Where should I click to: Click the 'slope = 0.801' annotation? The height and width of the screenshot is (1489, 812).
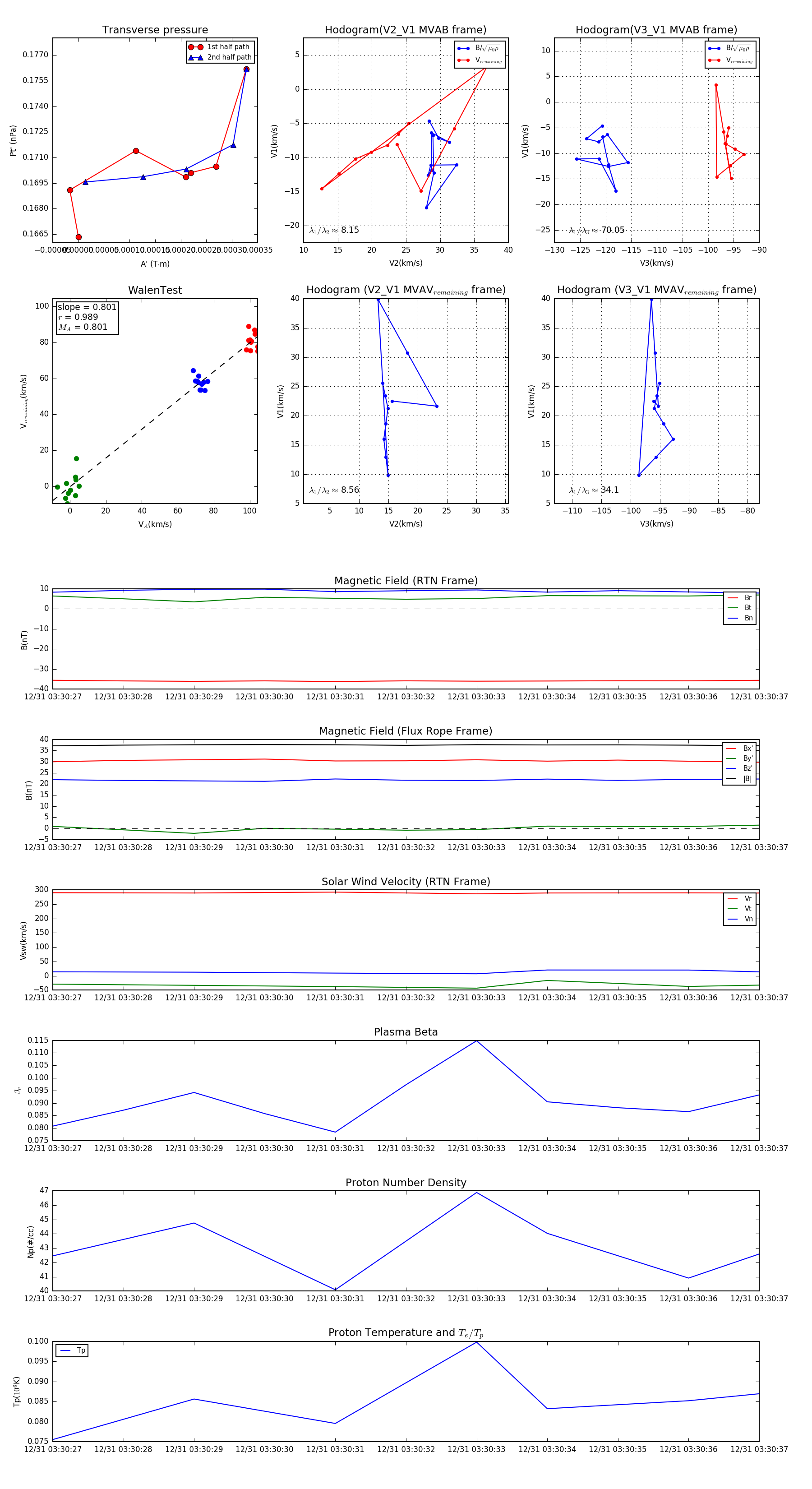87,307
